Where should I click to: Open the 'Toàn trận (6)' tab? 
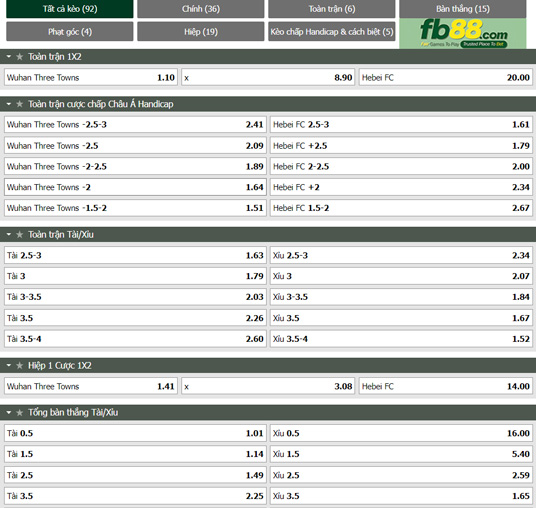pos(332,9)
